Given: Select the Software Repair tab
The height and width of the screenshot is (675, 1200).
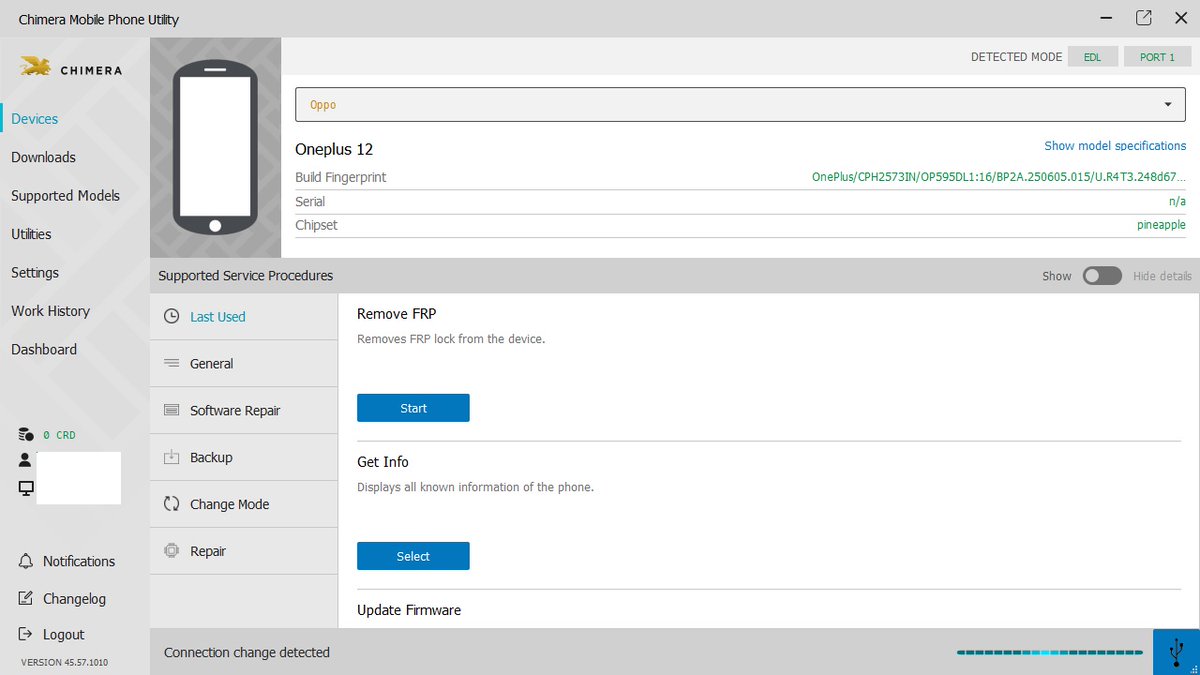Looking at the screenshot, I should coord(244,410).
